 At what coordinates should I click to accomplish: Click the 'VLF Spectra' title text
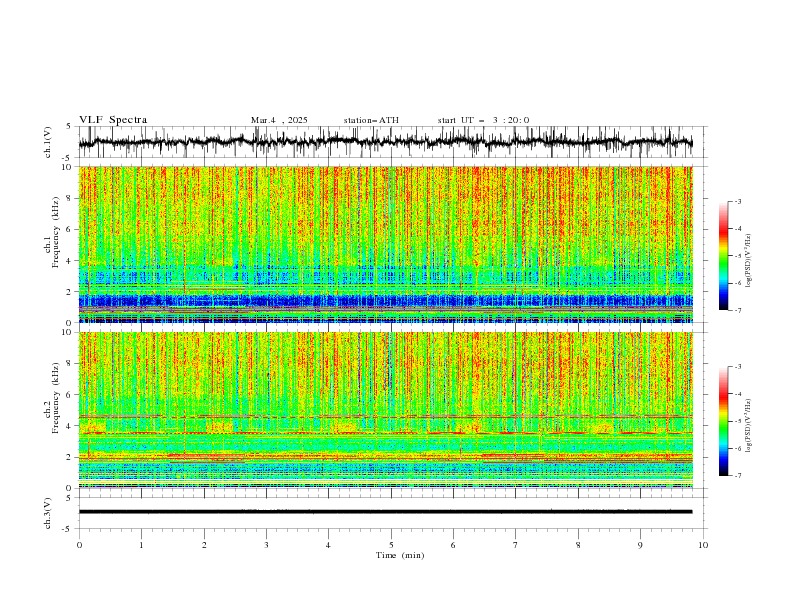click(113, 120)
